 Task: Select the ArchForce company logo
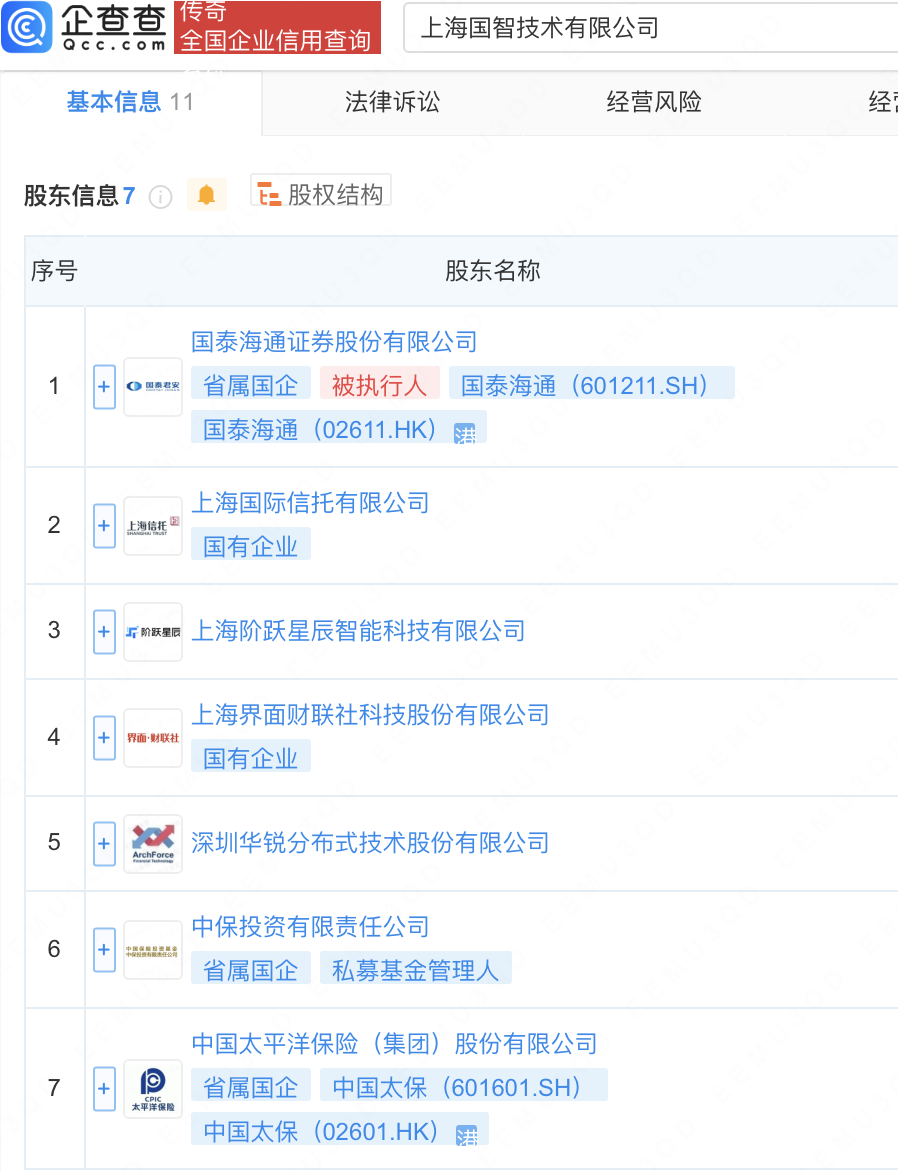[x=152, y=843]
